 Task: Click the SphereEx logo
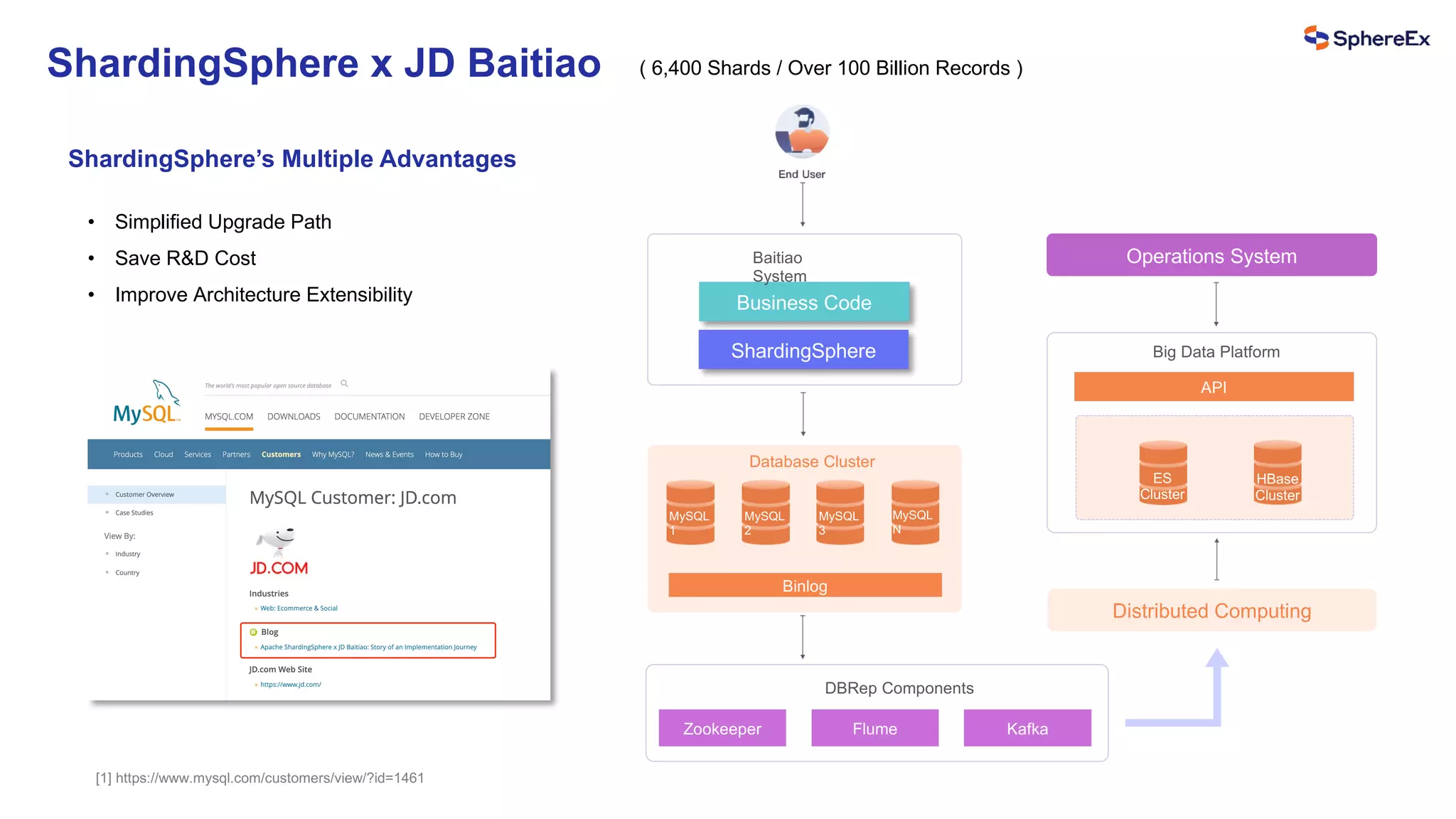(x=1366, y=38)
